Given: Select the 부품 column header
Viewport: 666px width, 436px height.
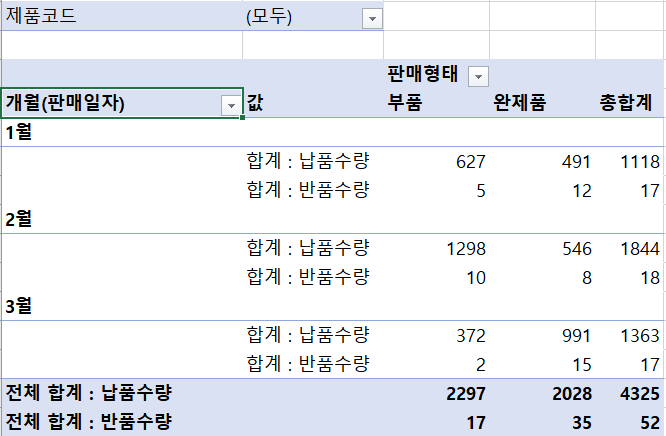Looking at the screenshot, I should (x=405, y=103).
